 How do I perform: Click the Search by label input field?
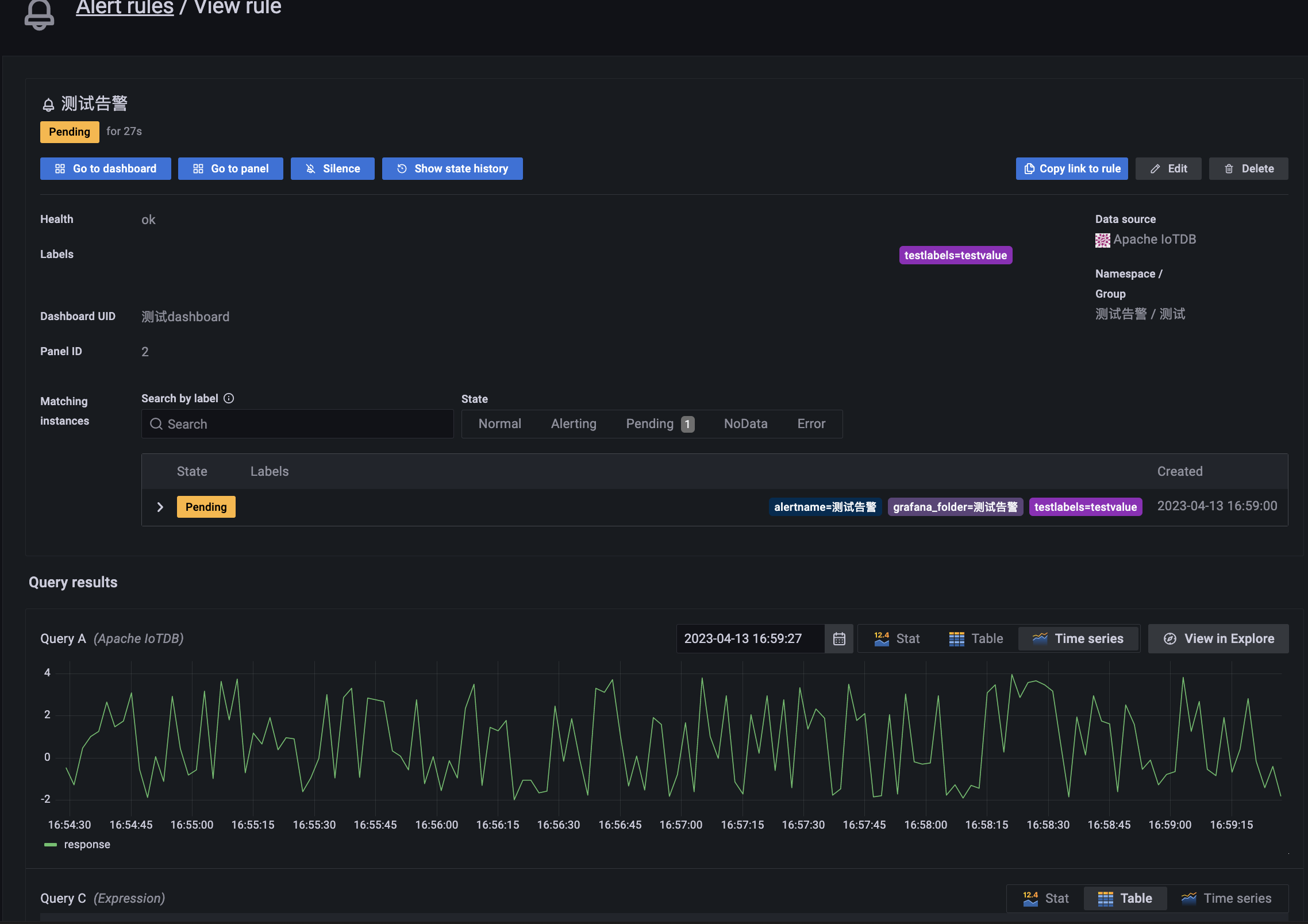point(297,423)
